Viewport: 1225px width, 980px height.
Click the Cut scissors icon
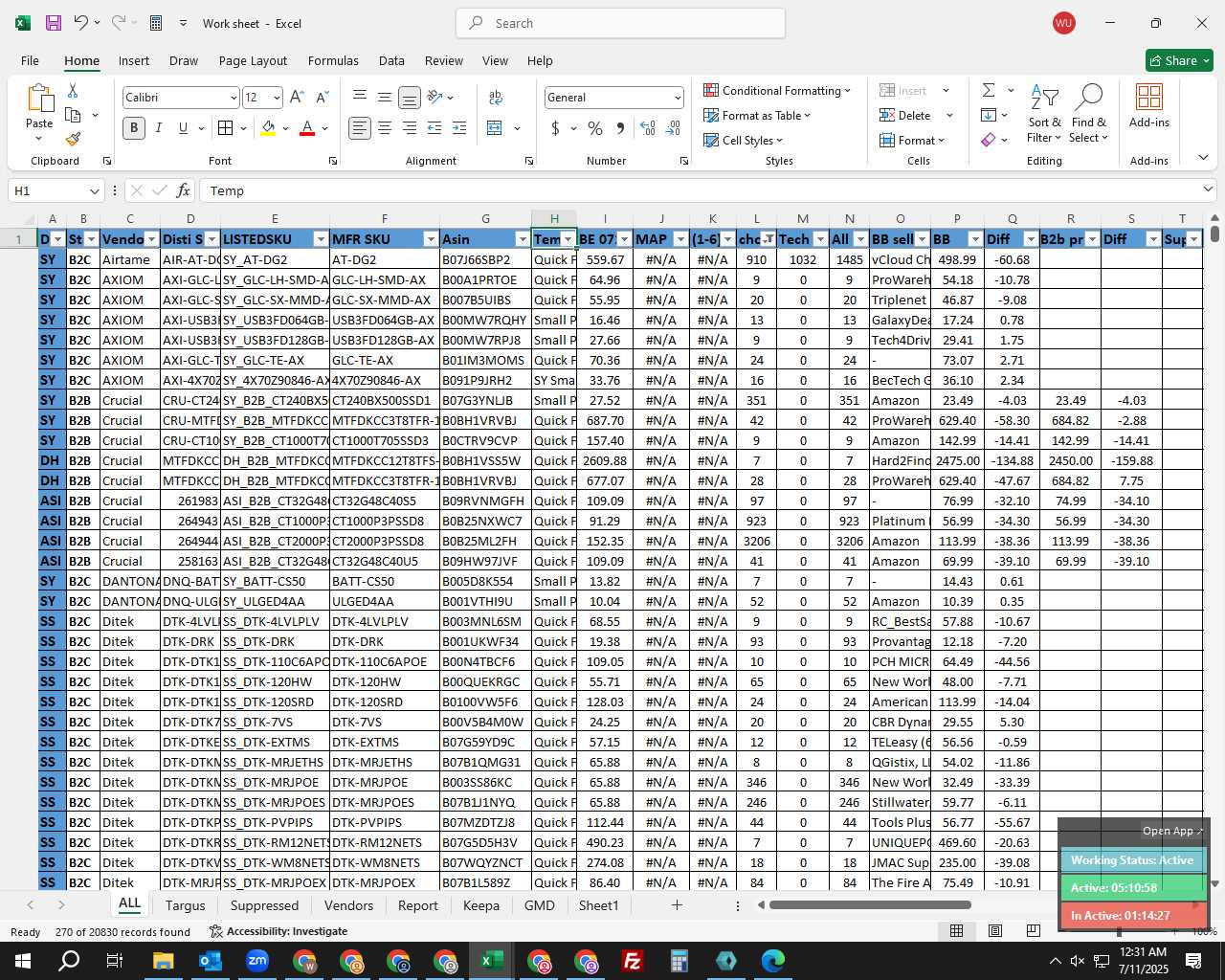(x=73, y=90)
